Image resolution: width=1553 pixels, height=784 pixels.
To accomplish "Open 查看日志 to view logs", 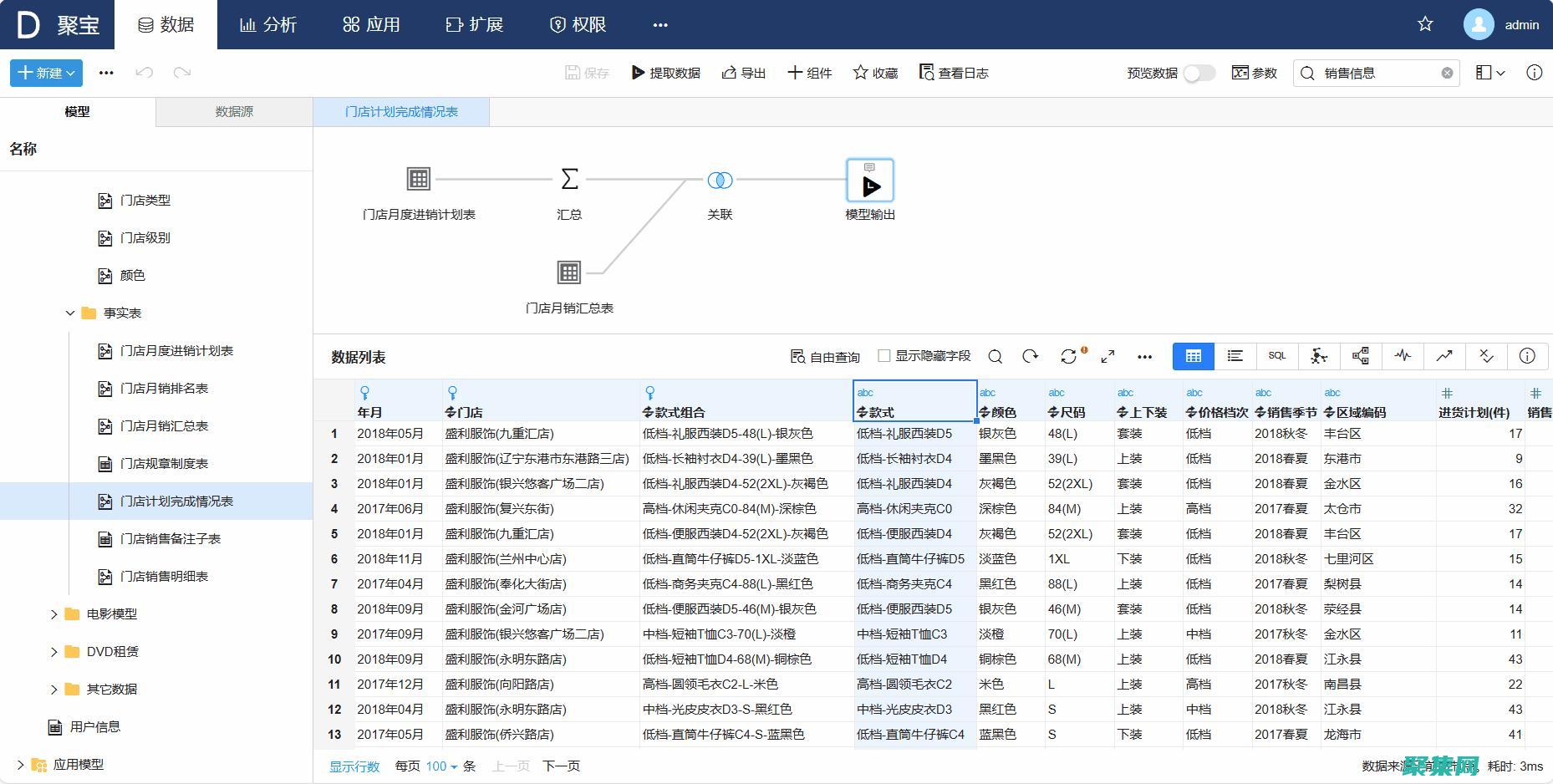I will tap(954, 73).
